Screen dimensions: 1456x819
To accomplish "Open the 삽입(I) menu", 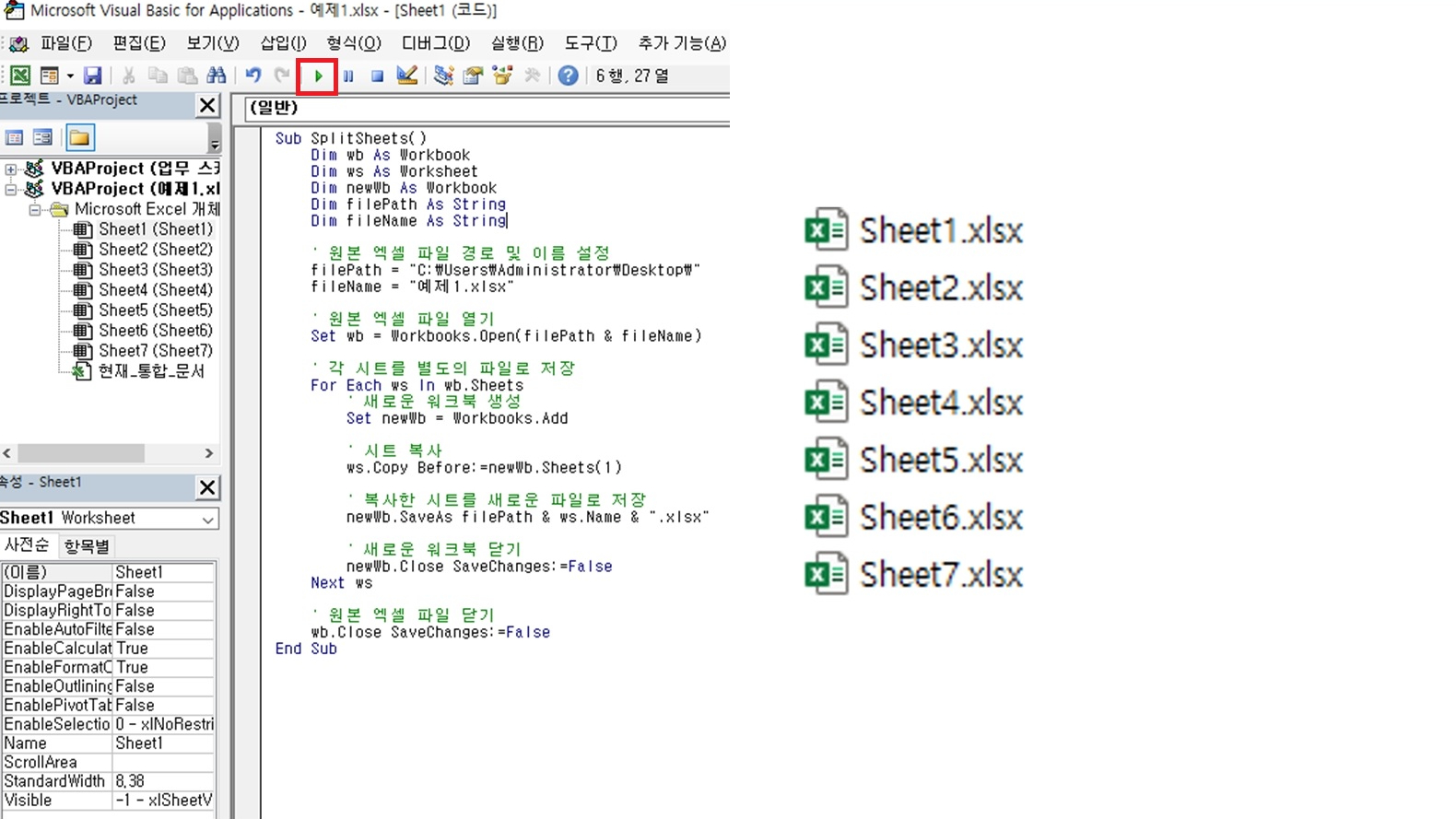I will click(x=283, y=43).
